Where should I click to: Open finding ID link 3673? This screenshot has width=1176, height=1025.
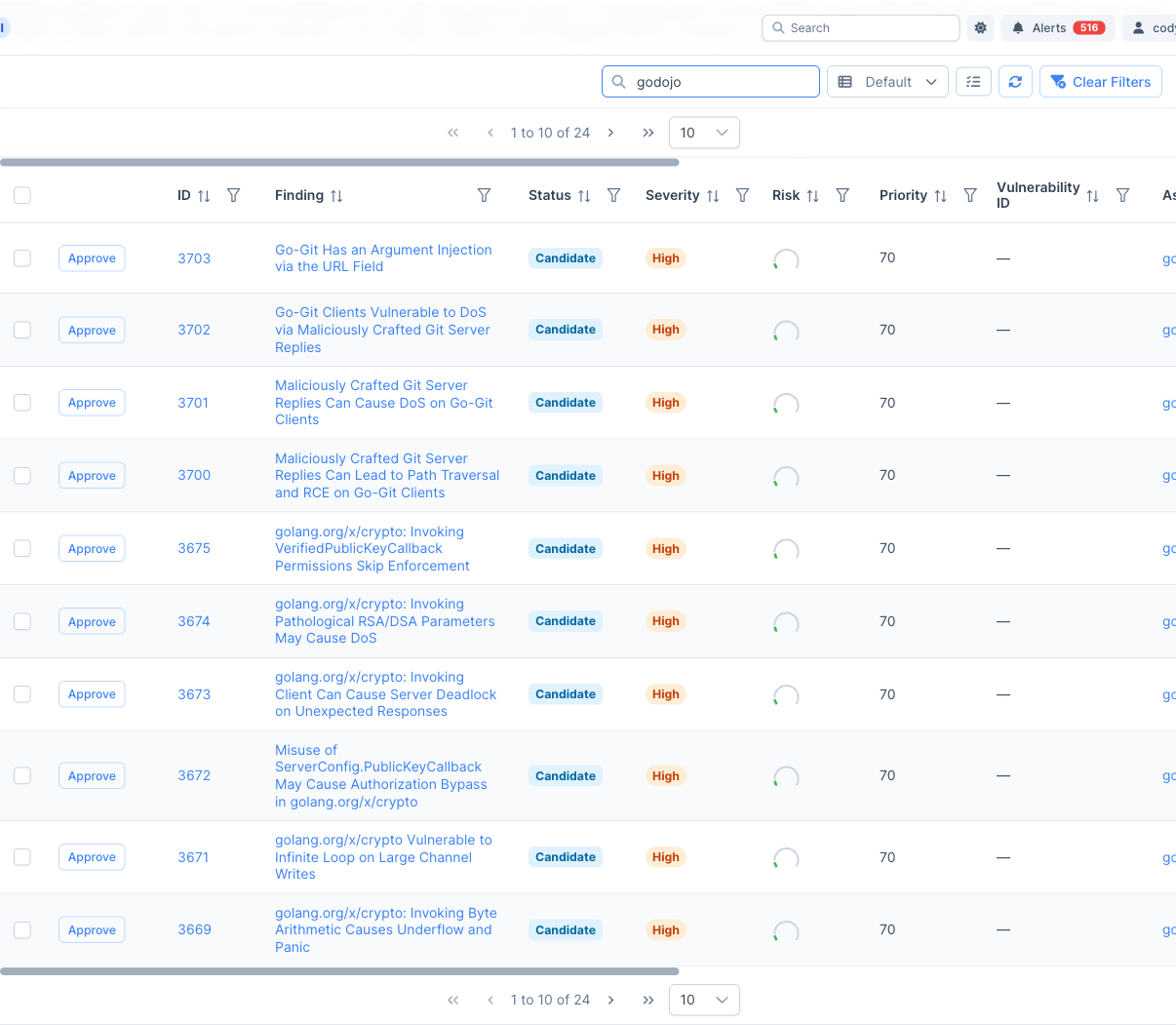(x=194, y=694)
